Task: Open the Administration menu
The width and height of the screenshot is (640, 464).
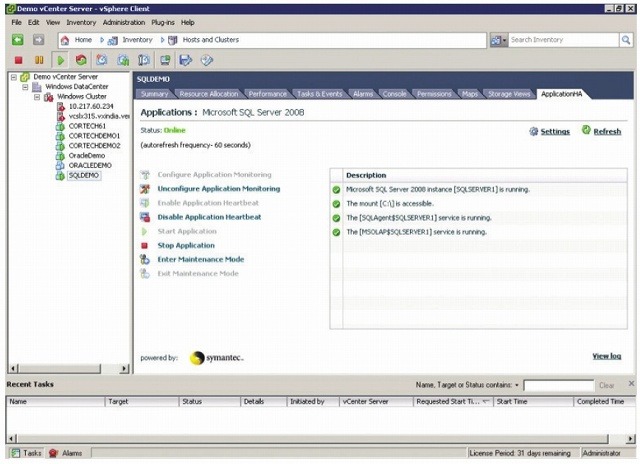Action: click(x=124, y=22)
